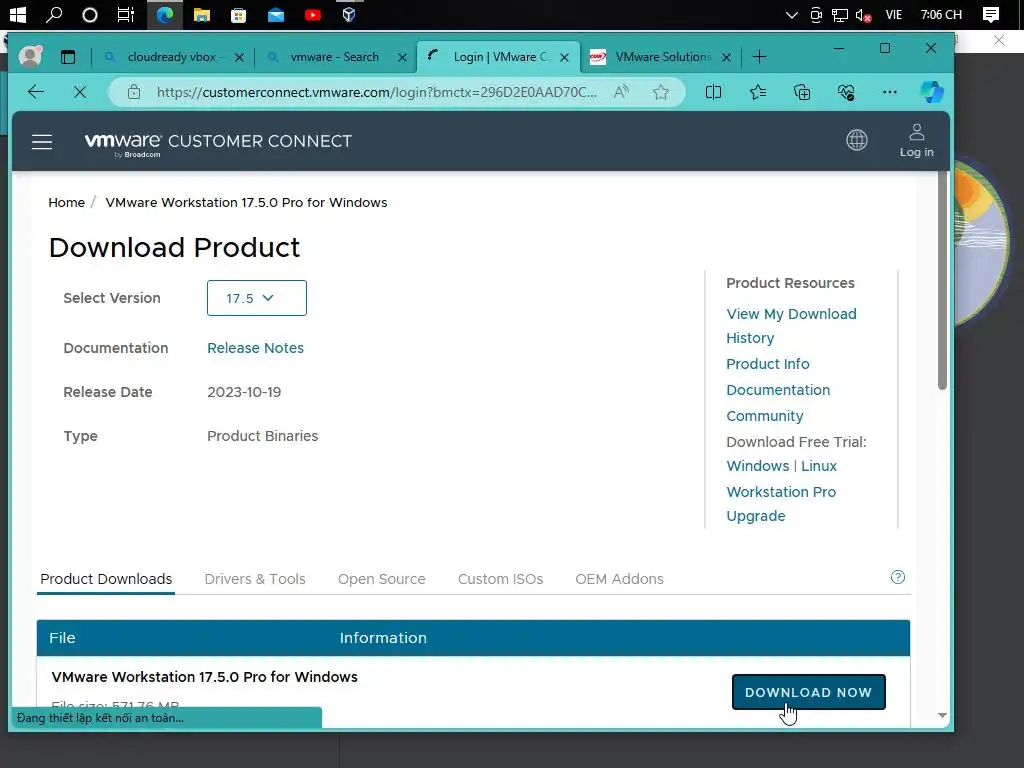Open YouTube taskbar icon
Image resolution: width=1024 pixels, height=768 pixels.
(313, 14)
